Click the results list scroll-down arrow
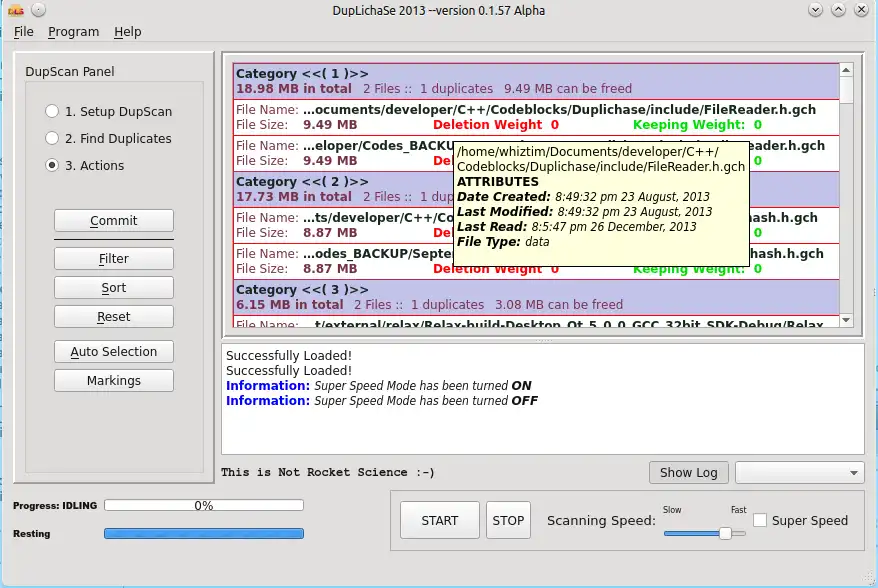Image resolution: width=878 pixels, height=588 pixels. (846, 320)
